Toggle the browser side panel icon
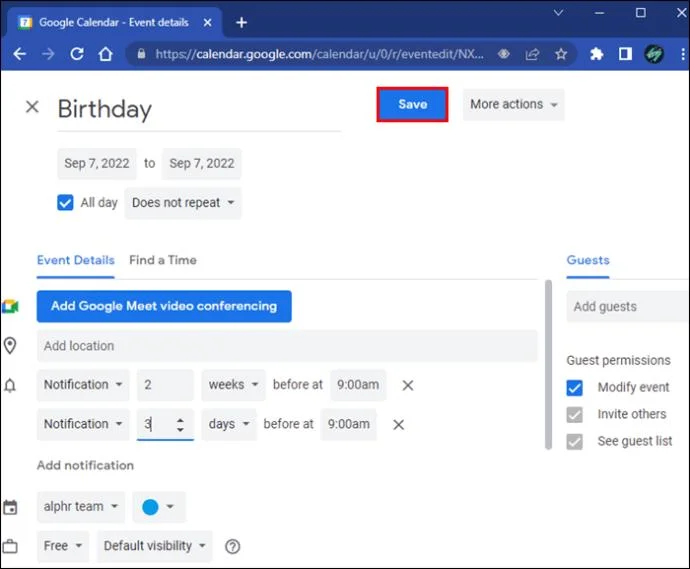690x569 pixels. [625, 54]
